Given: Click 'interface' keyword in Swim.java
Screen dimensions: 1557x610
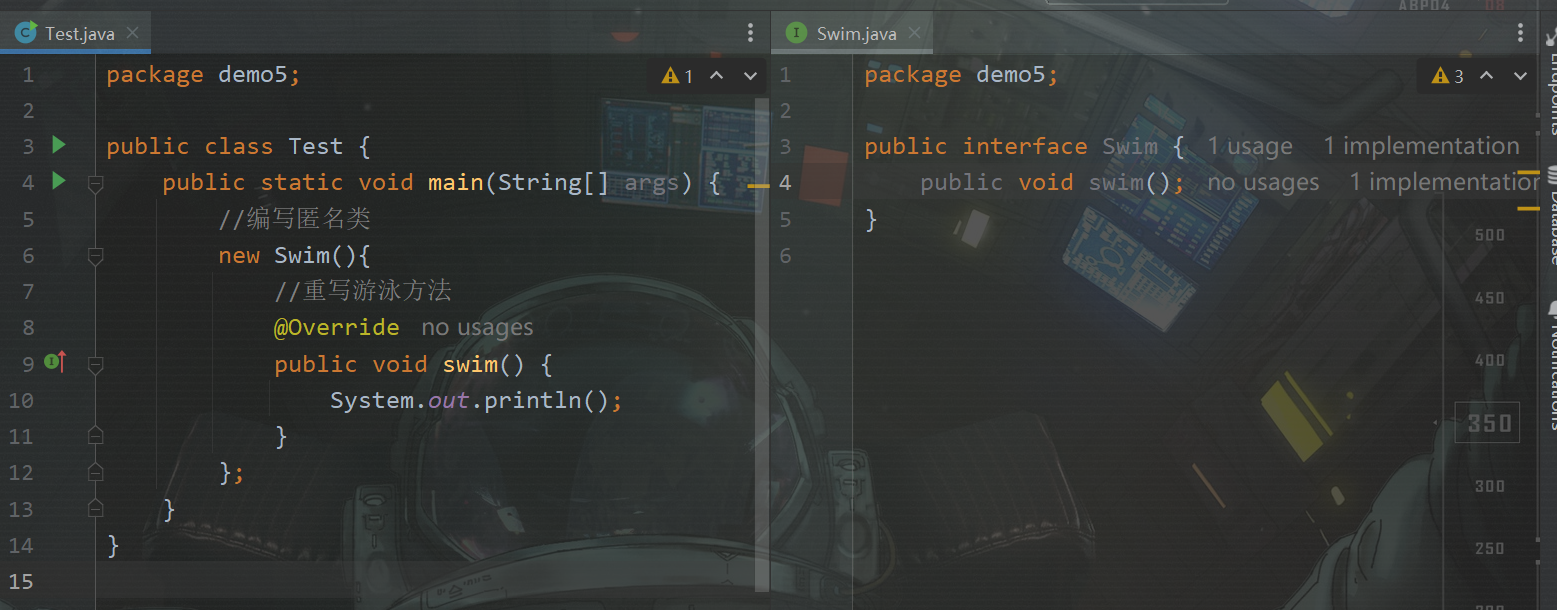Looking at the screenshot, I should 1025,146.
